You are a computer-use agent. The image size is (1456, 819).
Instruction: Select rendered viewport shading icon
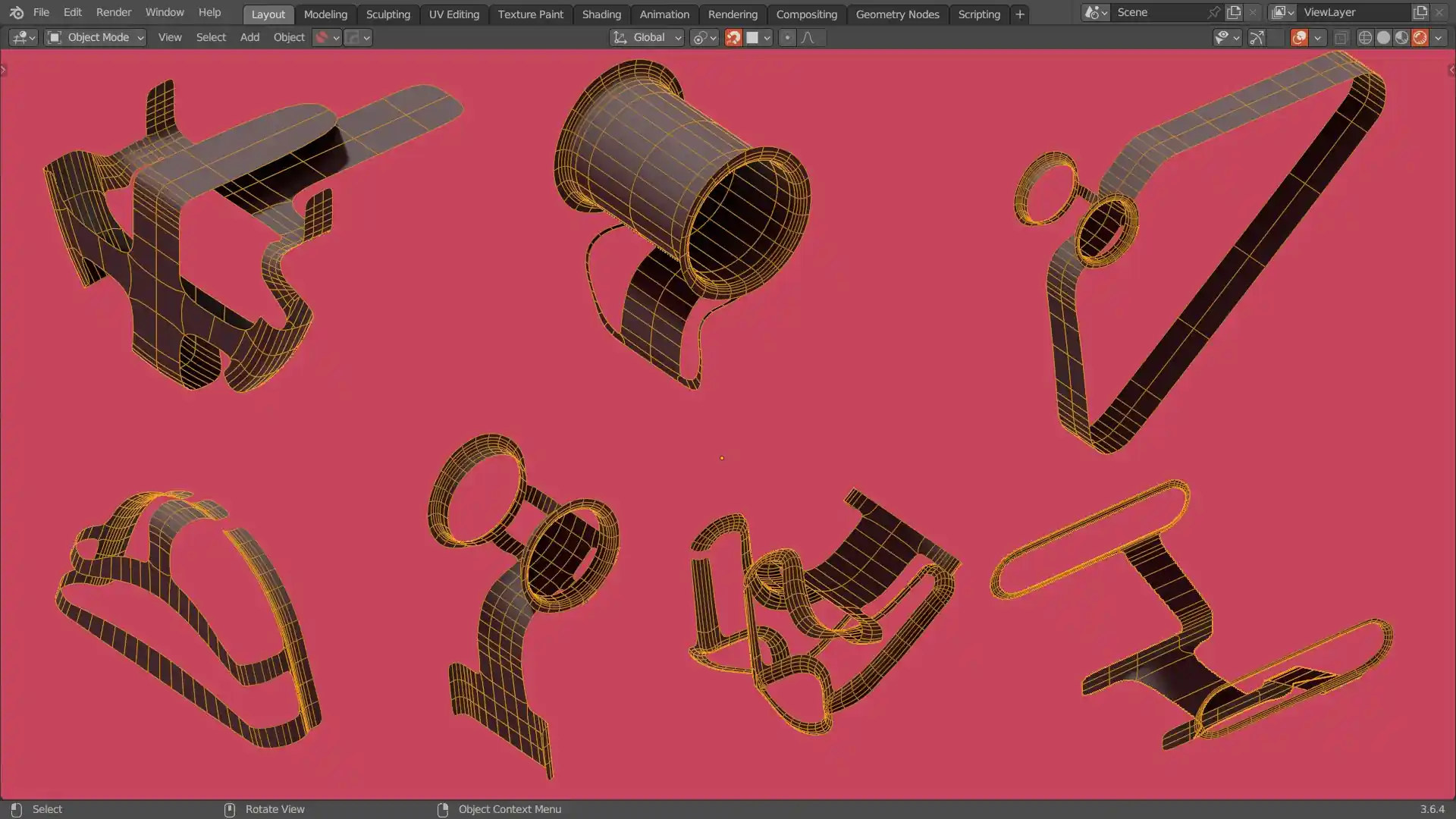pyautogui.click(x=1420, y=38)
